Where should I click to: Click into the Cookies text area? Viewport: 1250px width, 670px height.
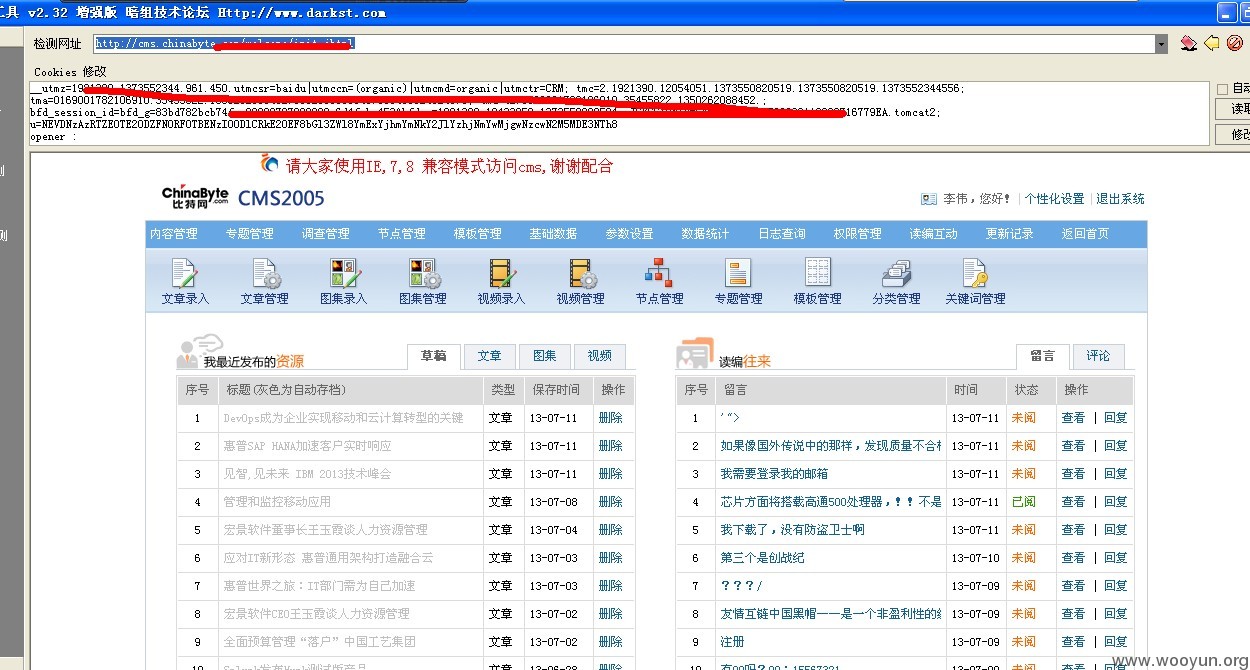(x=619, y=113)
